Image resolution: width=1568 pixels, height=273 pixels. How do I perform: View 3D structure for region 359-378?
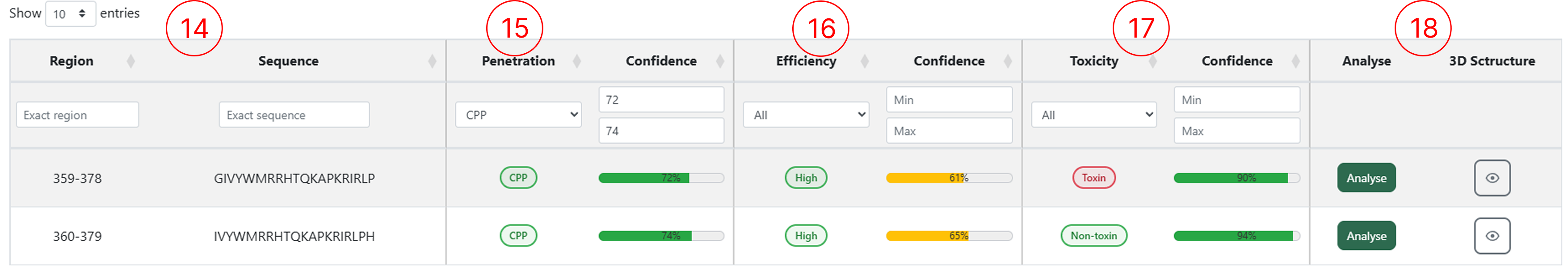tap(1492, 178)
